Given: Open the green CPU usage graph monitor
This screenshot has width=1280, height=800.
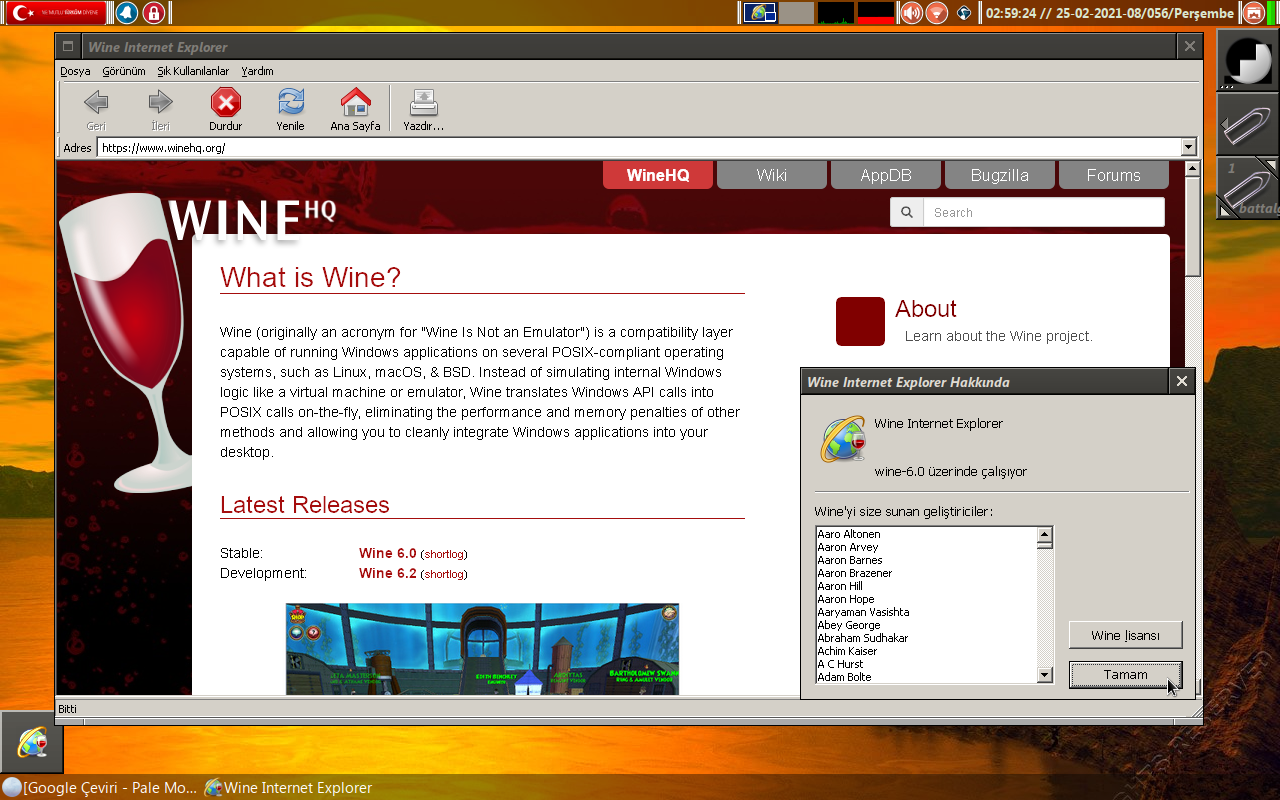Looking at the screenshot, I should (835, 13).
